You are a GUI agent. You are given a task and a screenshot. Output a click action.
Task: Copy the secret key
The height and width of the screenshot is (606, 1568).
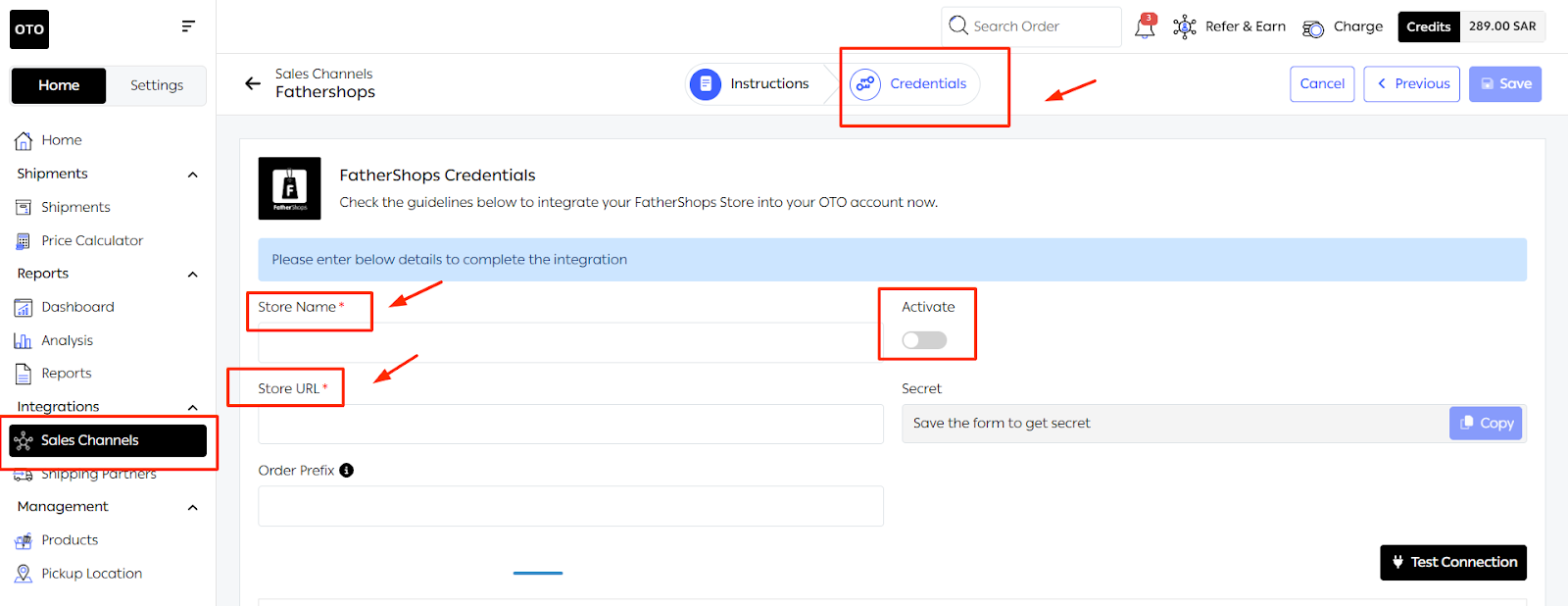[1486, 424]
